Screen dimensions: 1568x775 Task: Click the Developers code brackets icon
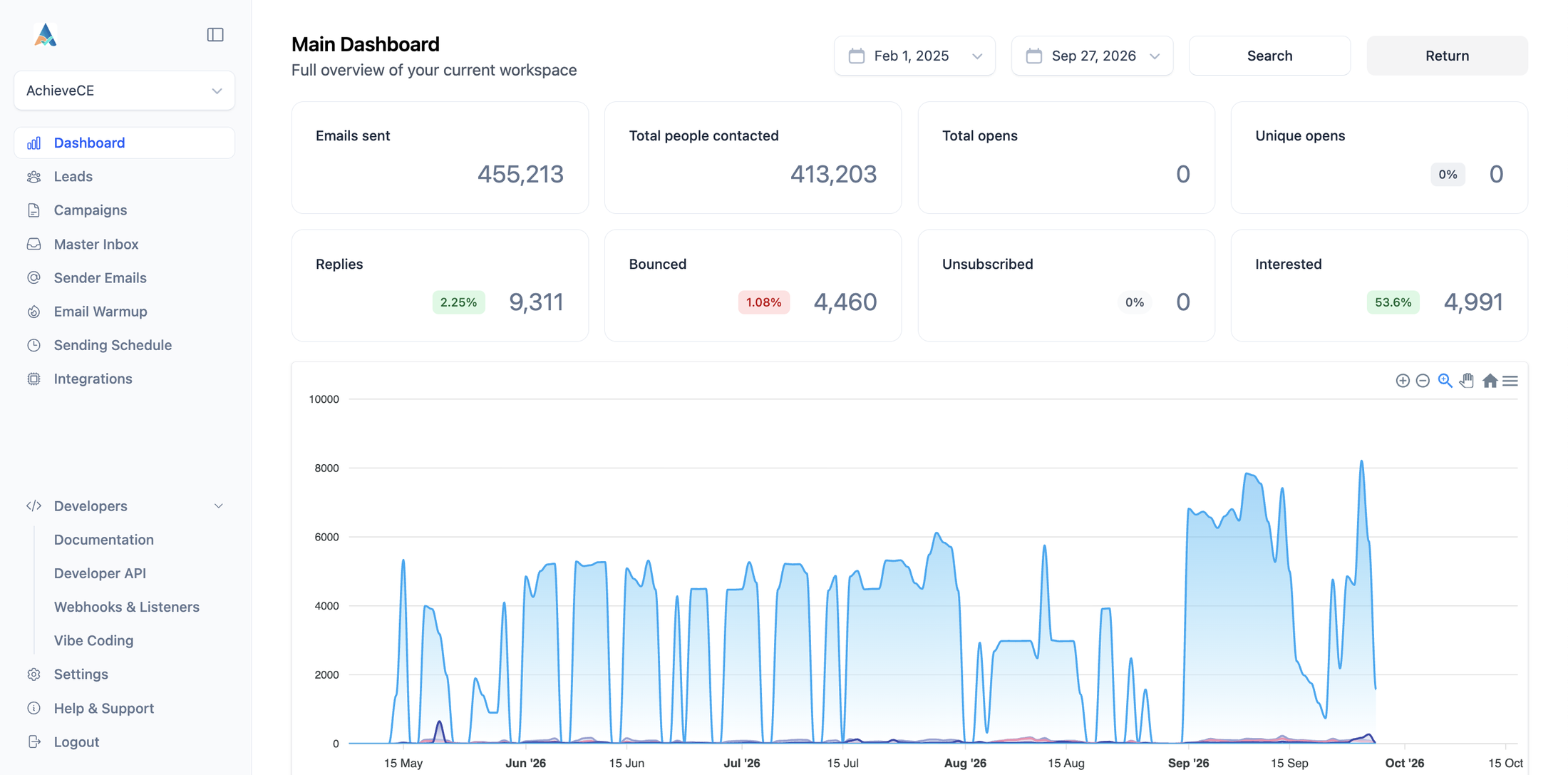(x=33, y=505)
